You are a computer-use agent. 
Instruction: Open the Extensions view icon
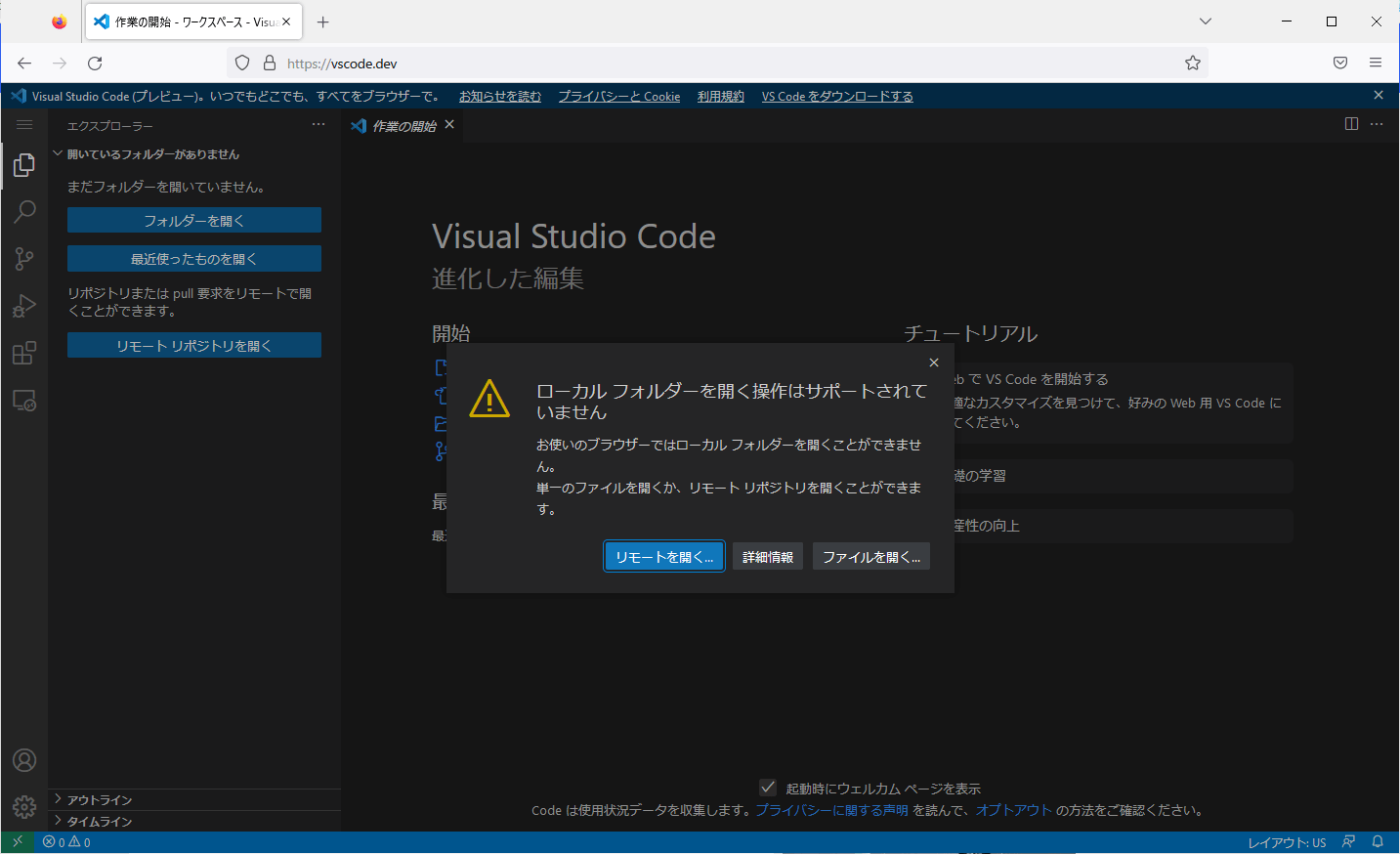point(24,353)
